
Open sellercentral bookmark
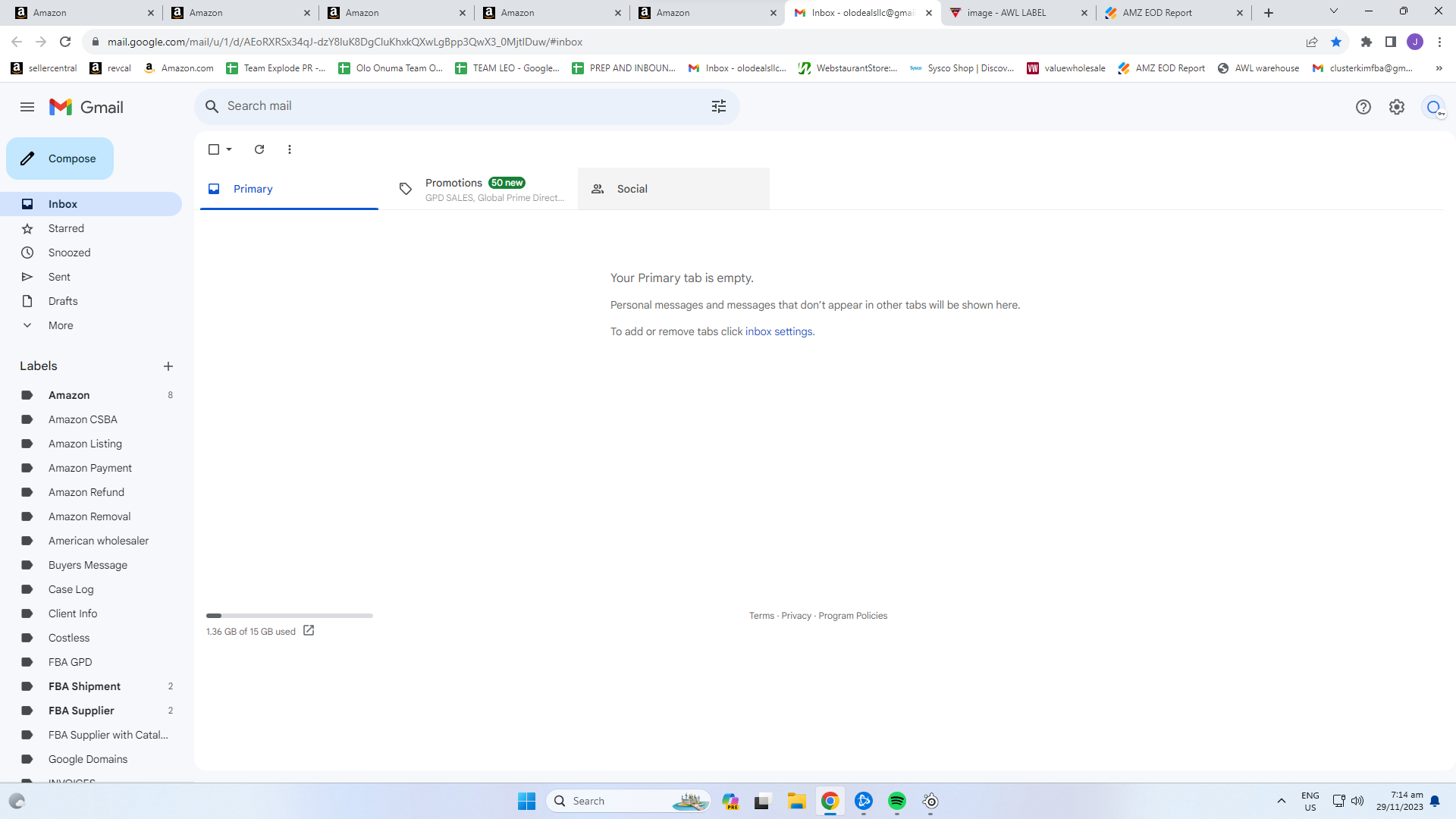[x=44, y=68]
